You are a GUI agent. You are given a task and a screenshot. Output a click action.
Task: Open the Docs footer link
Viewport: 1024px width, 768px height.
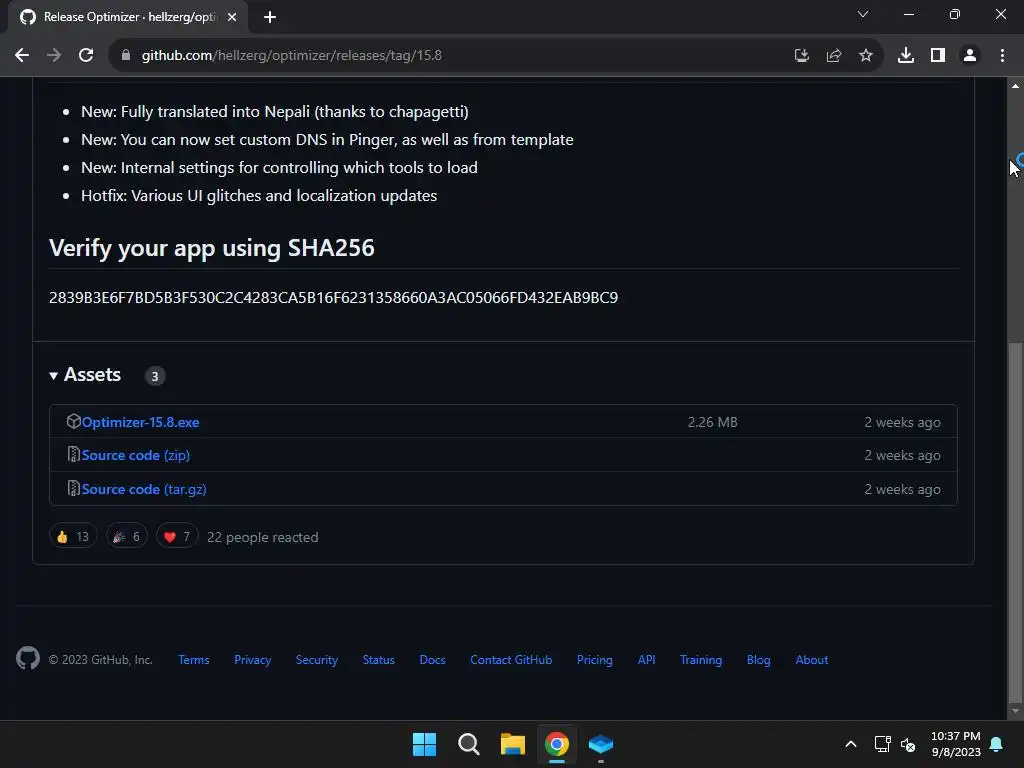tap(432, 660)
